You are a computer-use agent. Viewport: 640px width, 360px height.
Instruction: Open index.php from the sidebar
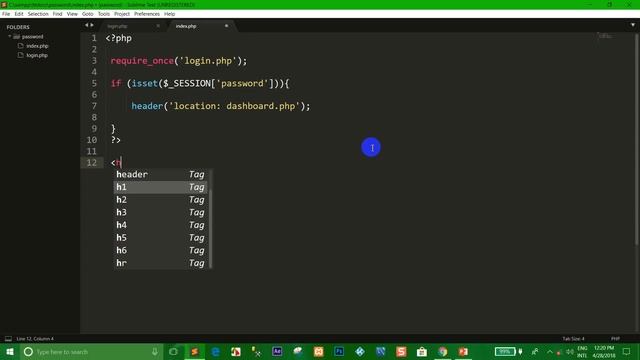pos(37,46)
